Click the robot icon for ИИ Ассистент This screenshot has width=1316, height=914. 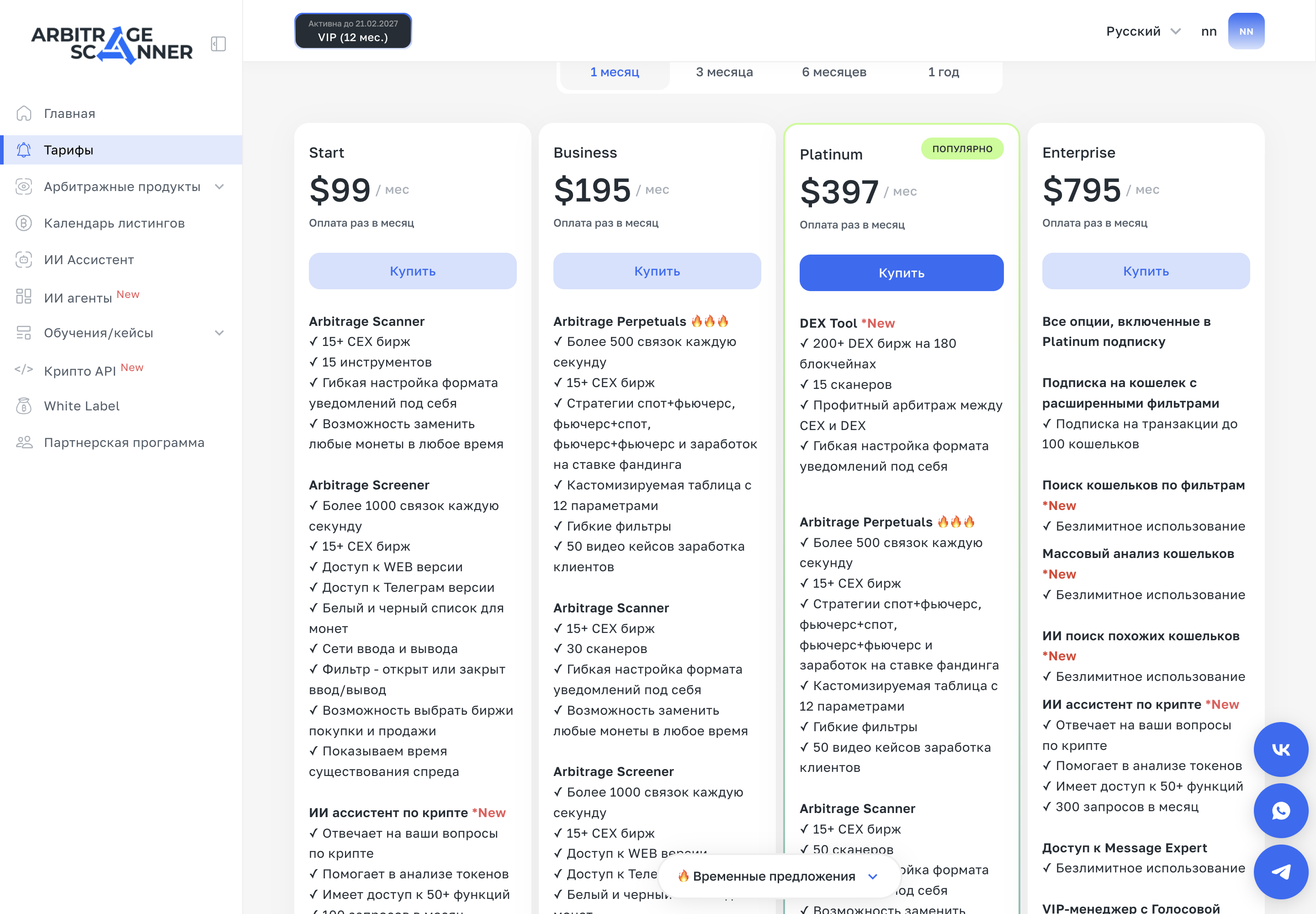(23, 260)
